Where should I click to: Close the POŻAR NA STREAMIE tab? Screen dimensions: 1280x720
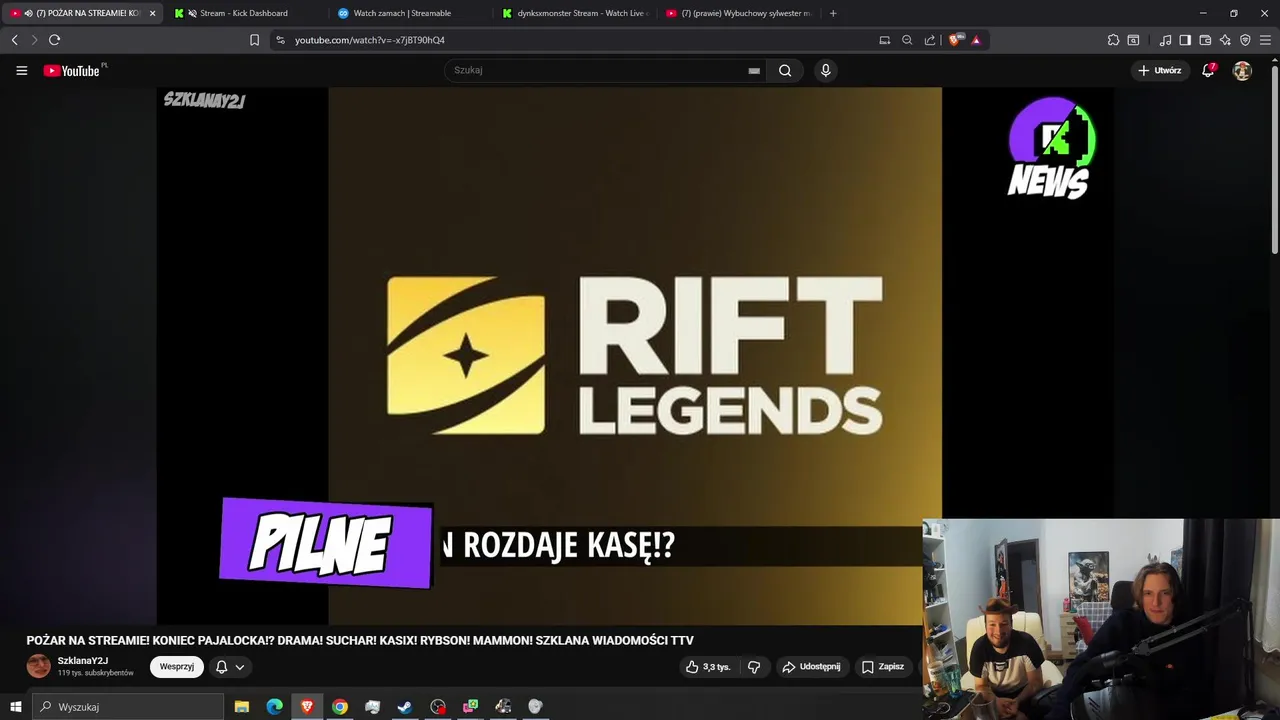[152, 13]
